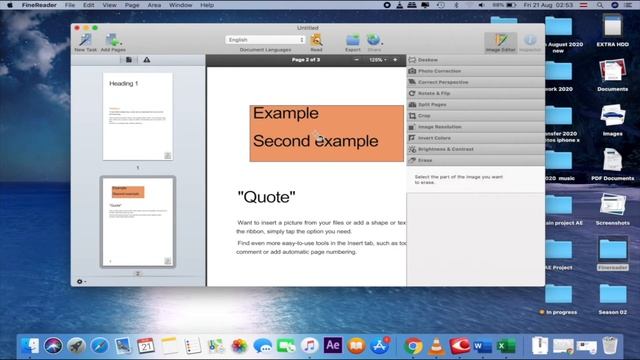Open Launchpad from the dock

[x=76, y=346]
